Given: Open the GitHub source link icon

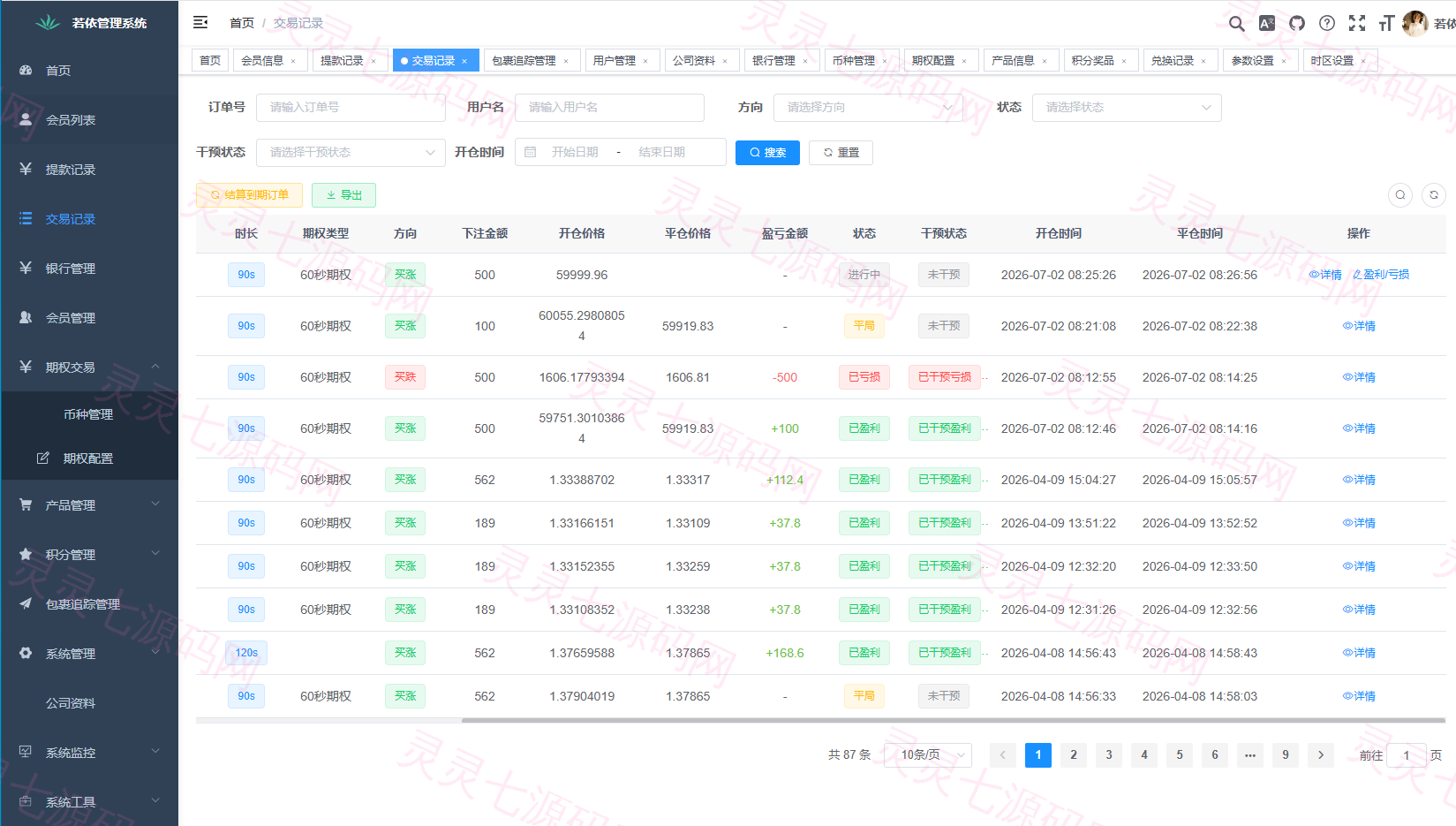Looking at the screenshot, I should pyautogui.click(x=1297, y=23).
